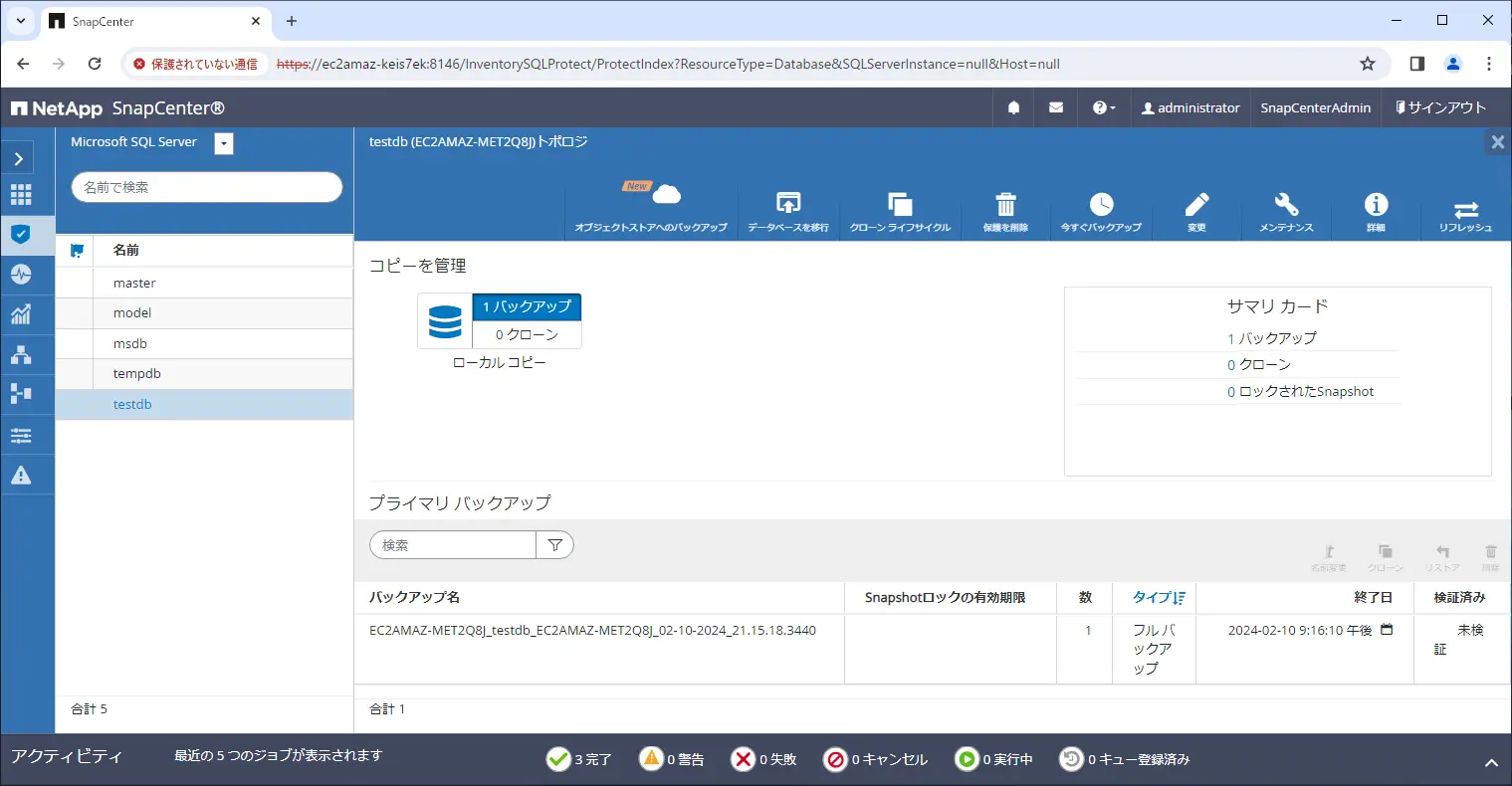The height and width of the screenshot is (786, 1512).
Task: Focus 検索 backup search field
Action: point(453,545)
